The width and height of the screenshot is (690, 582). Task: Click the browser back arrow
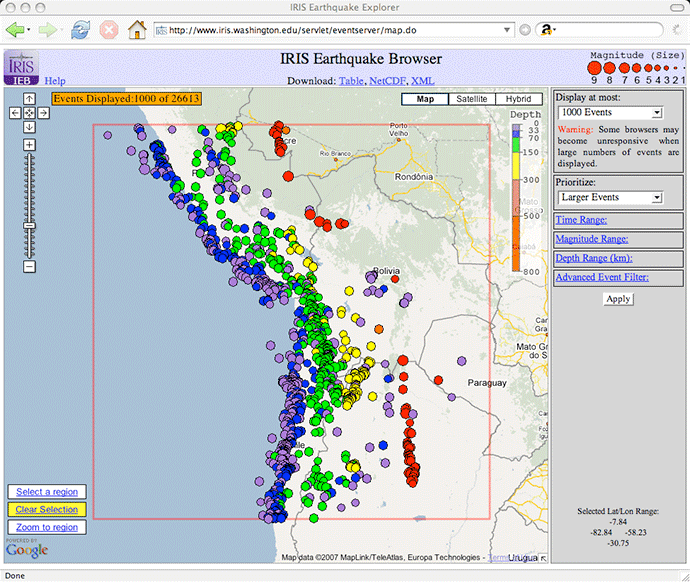(x=15, y=30)
